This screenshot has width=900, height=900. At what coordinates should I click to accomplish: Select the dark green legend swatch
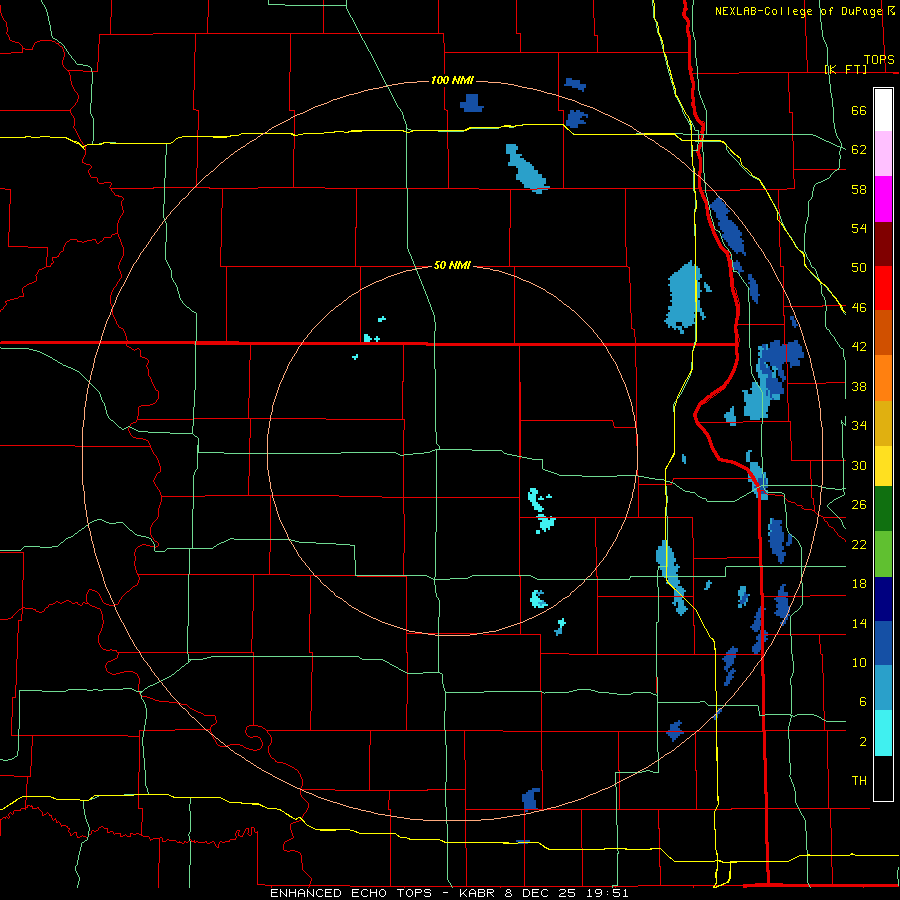[883, 509]
